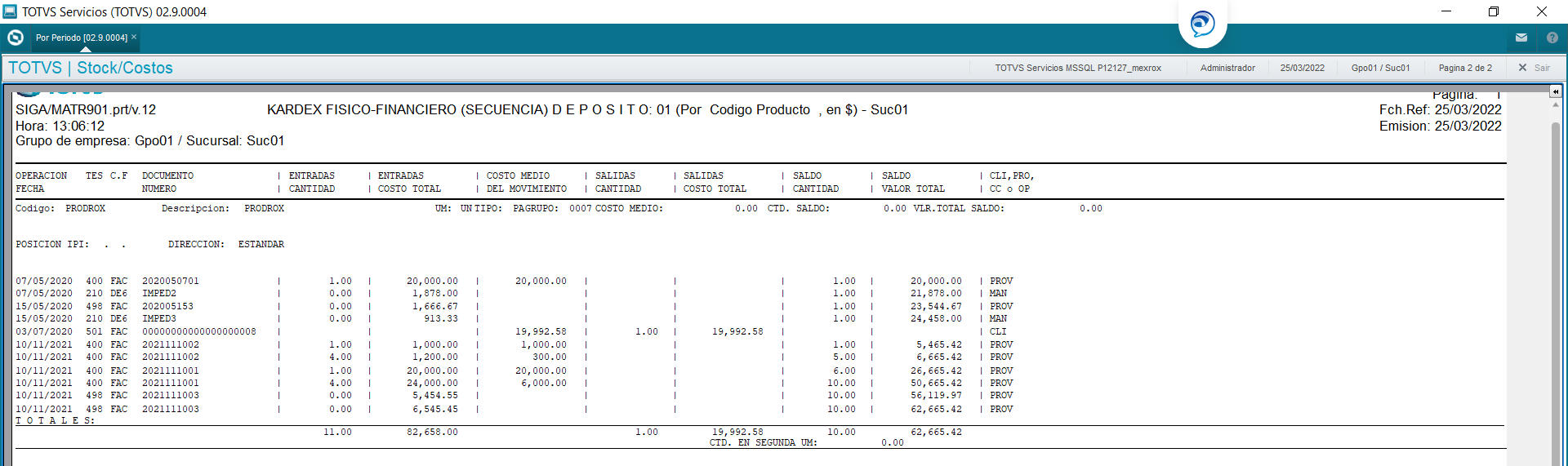Click document 00000000000000000008
Screen dimensions: 1568x466
point(199,331)
